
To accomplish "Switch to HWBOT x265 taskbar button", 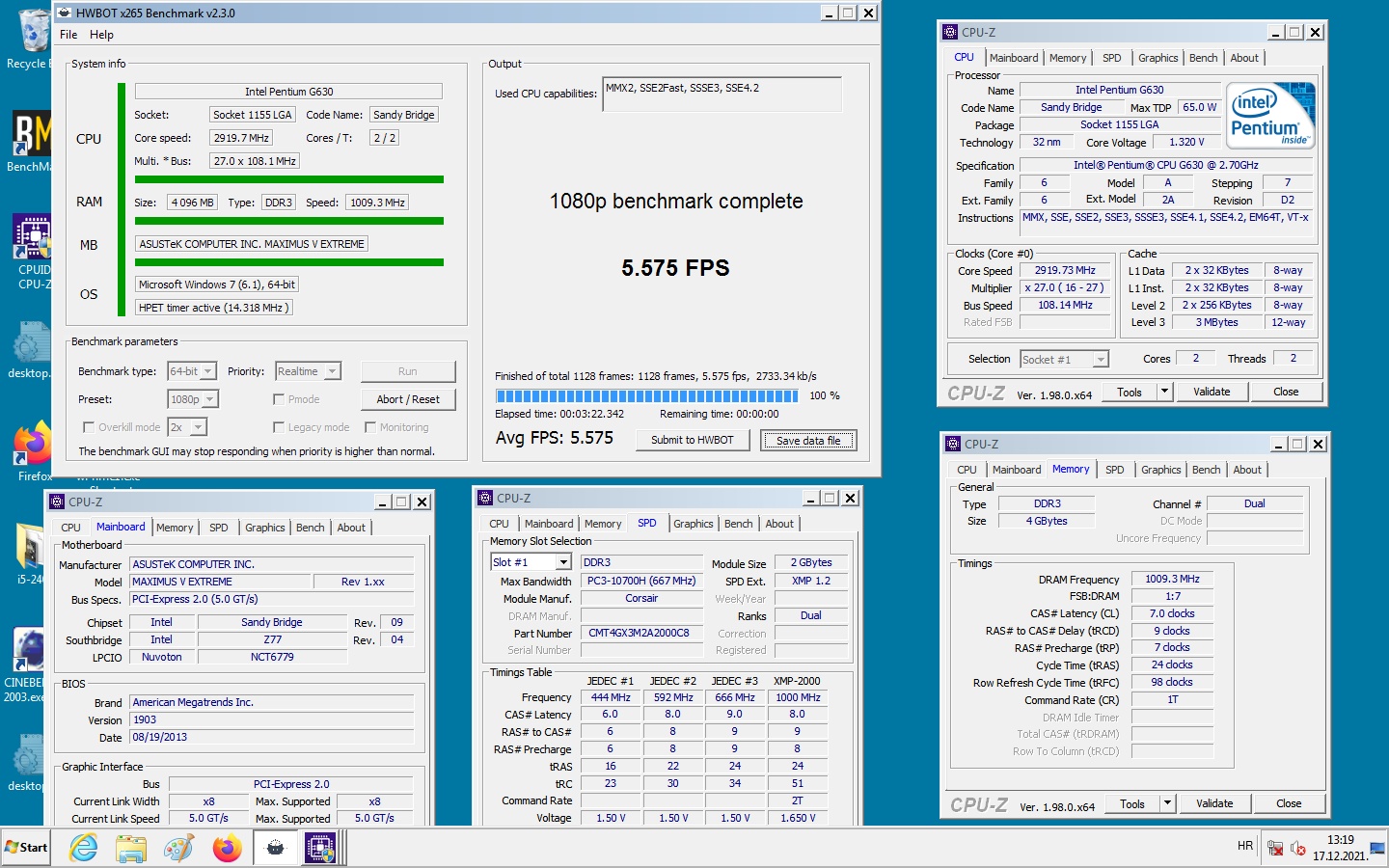I will coord(276,849).
